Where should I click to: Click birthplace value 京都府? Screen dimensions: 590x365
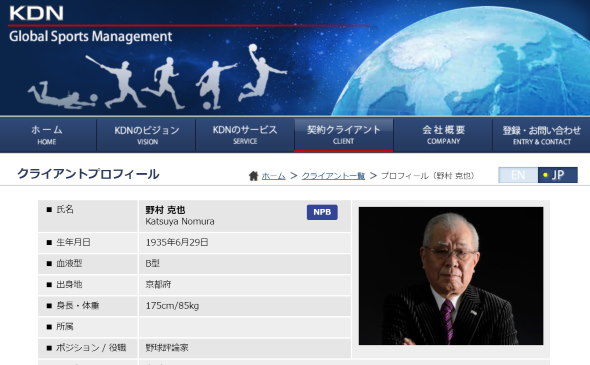tap(158, 284)
